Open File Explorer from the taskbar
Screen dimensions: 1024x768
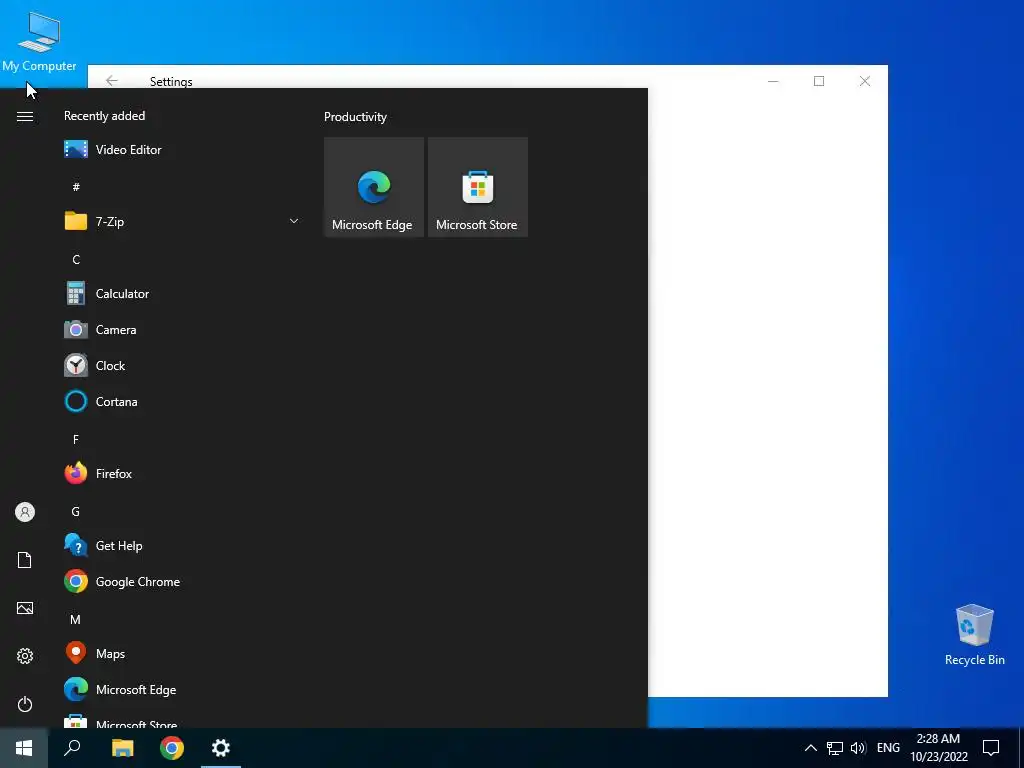[x=122, y=748]
